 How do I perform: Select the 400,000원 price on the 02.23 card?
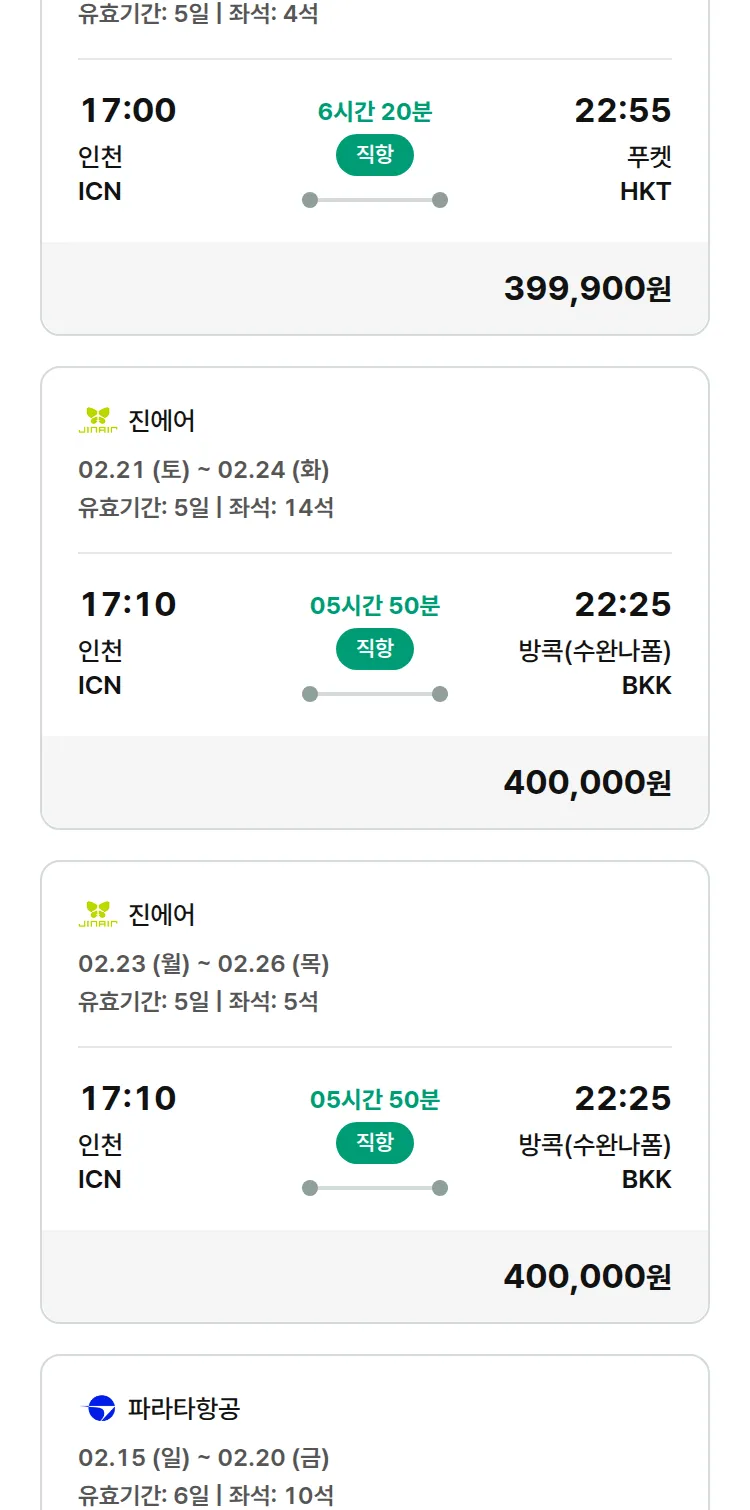click(587, 1277)
